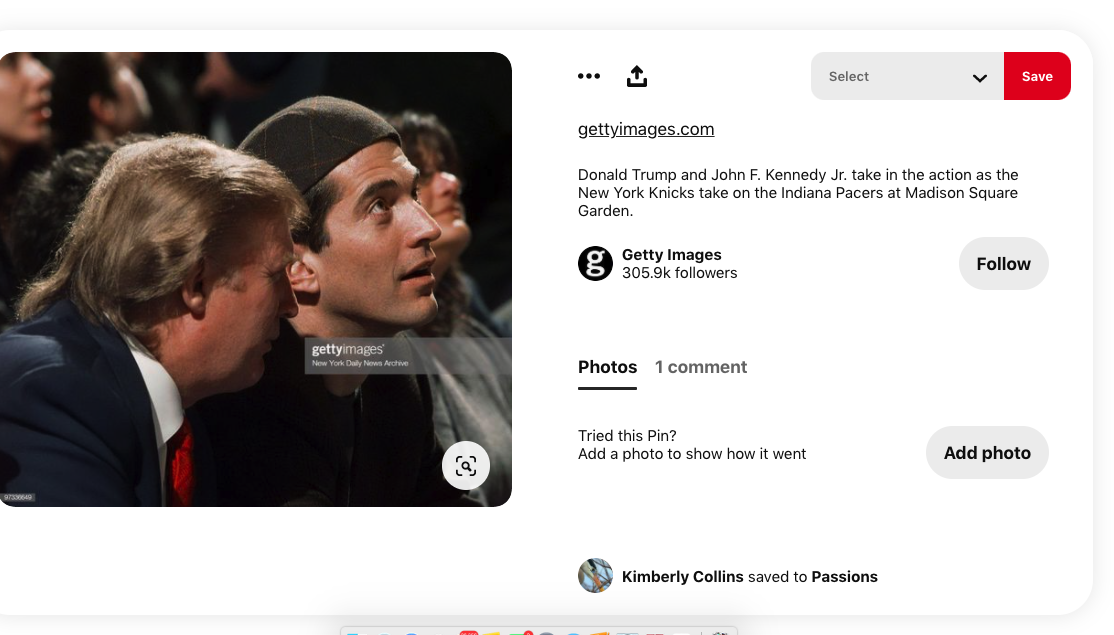Open the Select board dropdown
This screenshot has height=635, width=1114.
tap(907, 76)
